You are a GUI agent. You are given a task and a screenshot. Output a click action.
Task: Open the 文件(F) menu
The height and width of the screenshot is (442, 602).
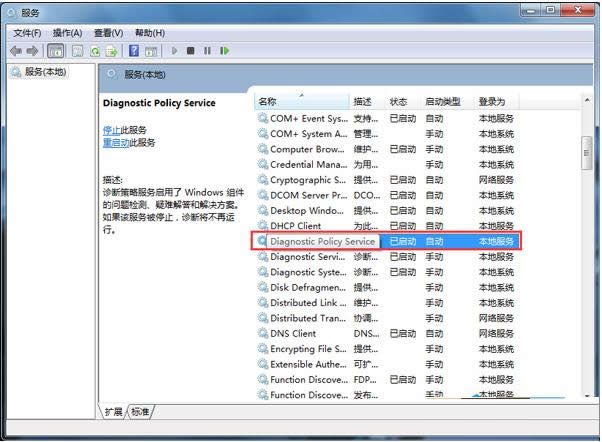(x=27, y=33)
